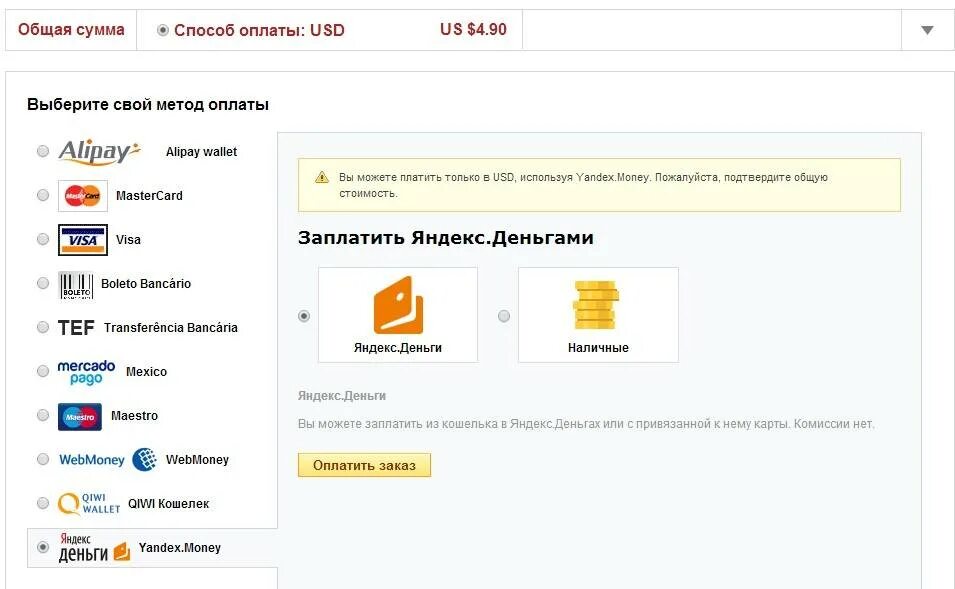Select the Maestro radio button
955x589 pixels.
(43, 415)
